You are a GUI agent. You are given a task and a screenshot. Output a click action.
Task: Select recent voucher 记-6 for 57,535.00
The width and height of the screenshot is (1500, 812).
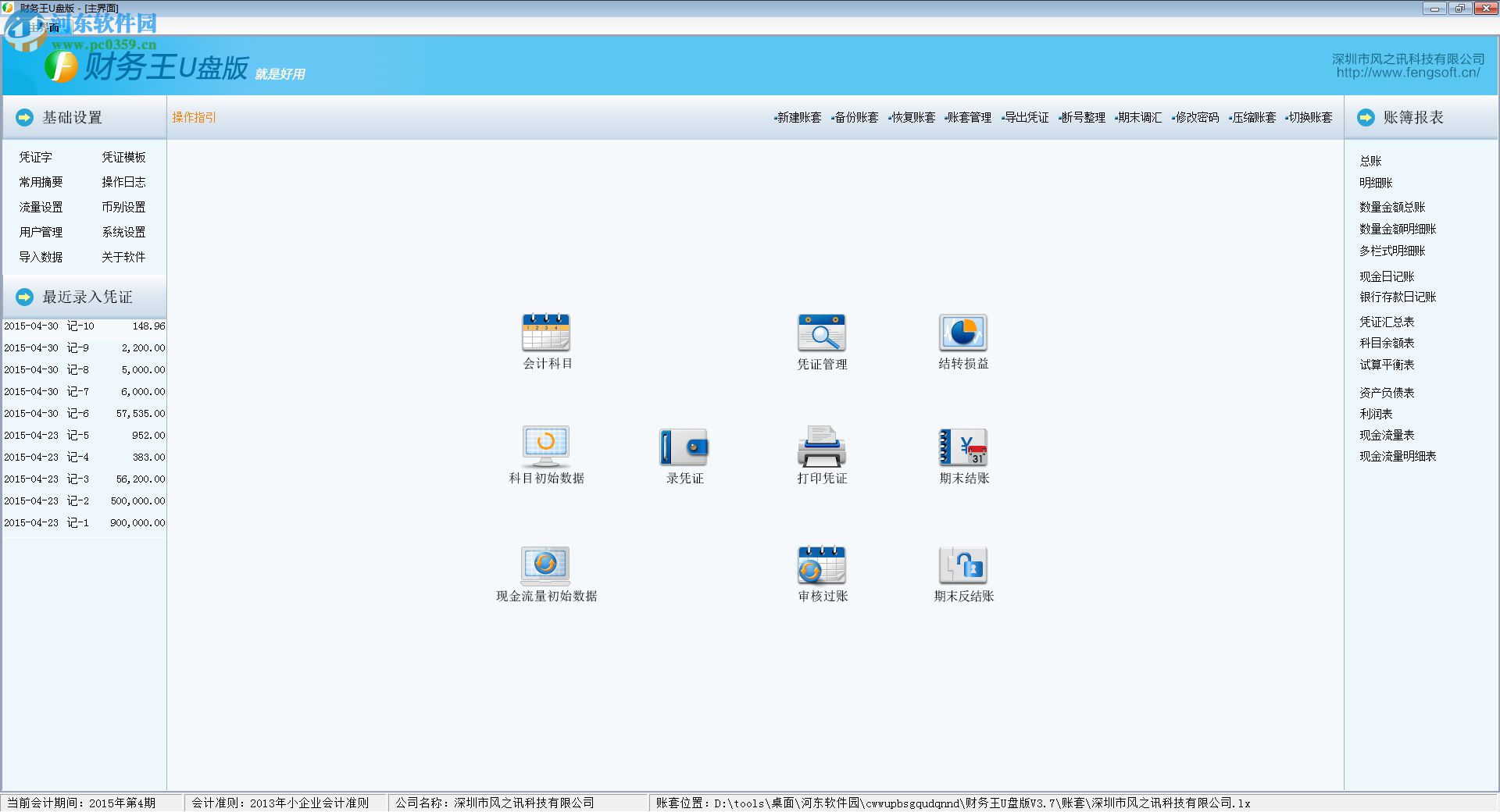point(84,414)
